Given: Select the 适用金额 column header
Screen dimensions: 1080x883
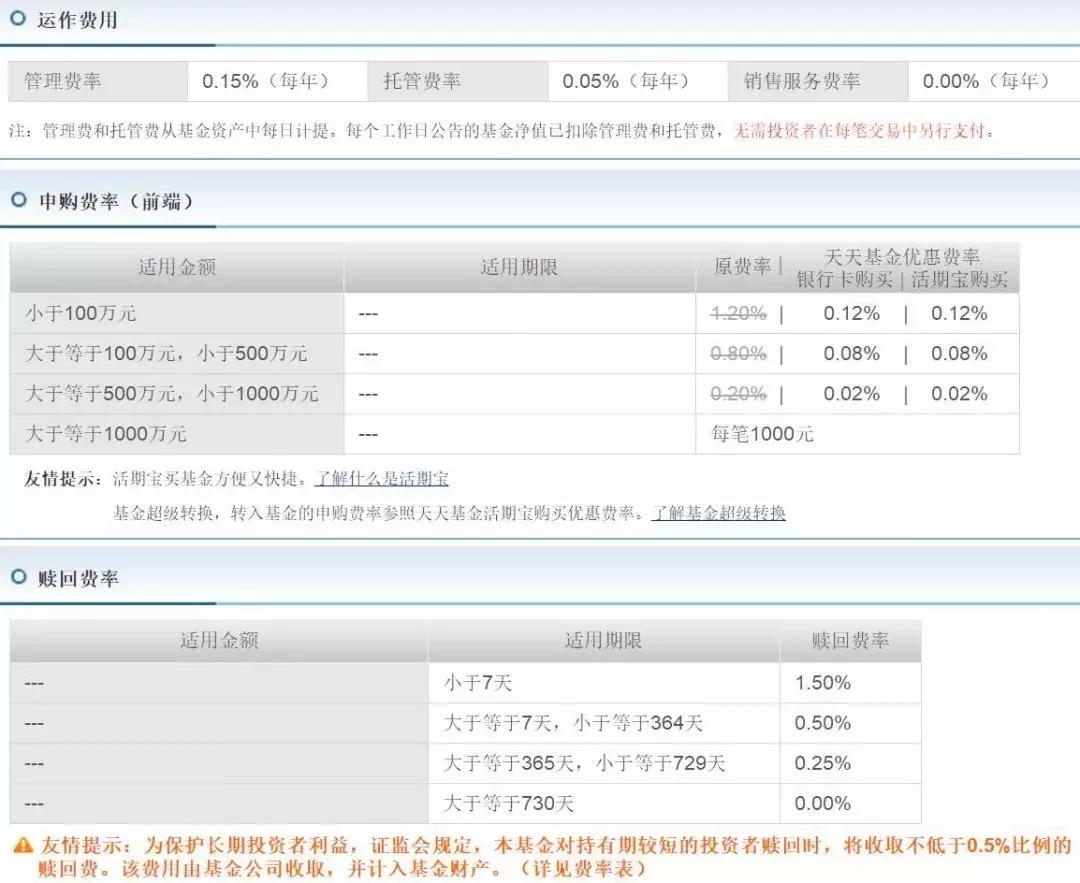Looking at the screenshot, I should [176, 267].
